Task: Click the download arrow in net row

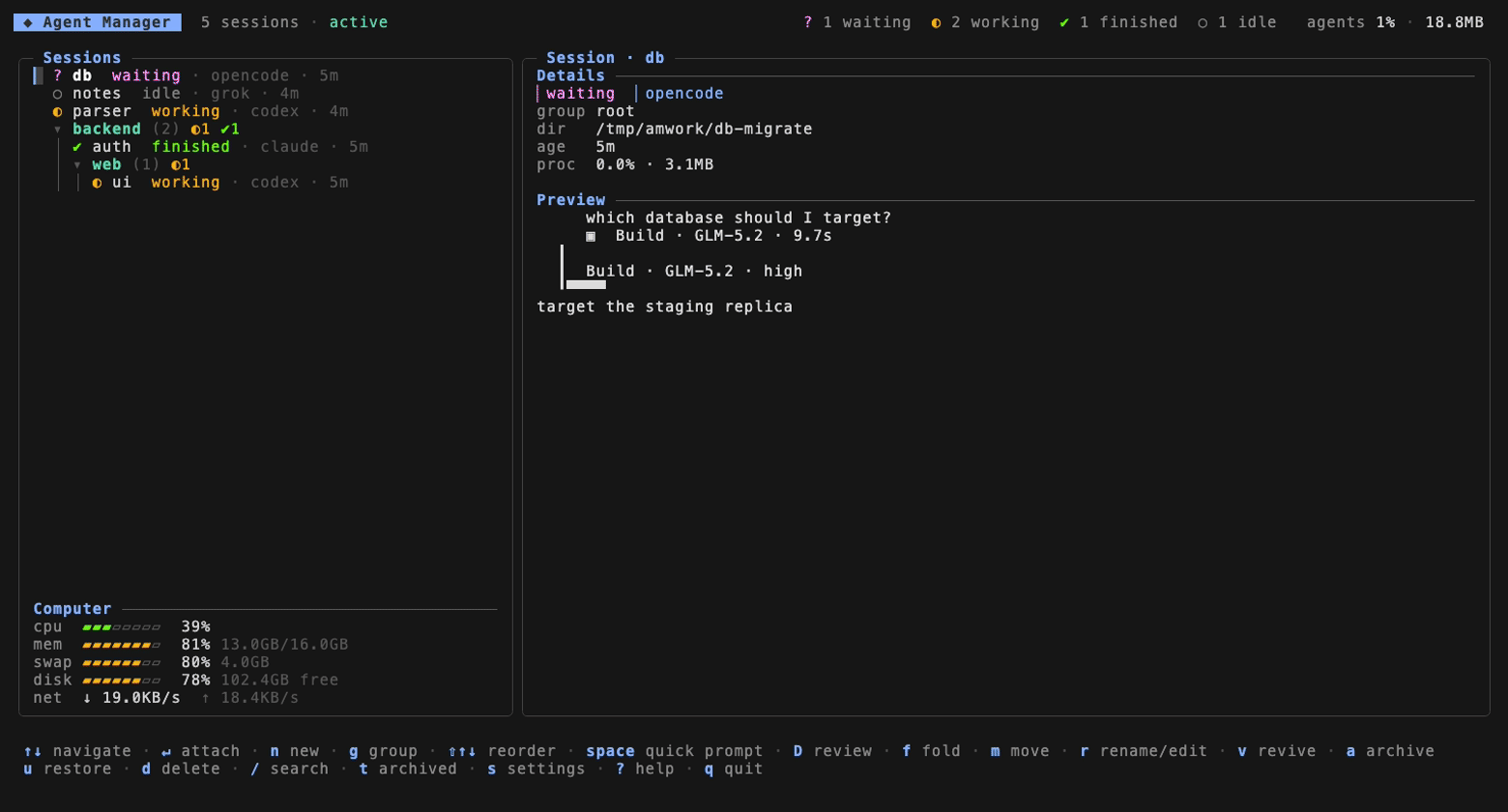Action: [x=87, y=698]
